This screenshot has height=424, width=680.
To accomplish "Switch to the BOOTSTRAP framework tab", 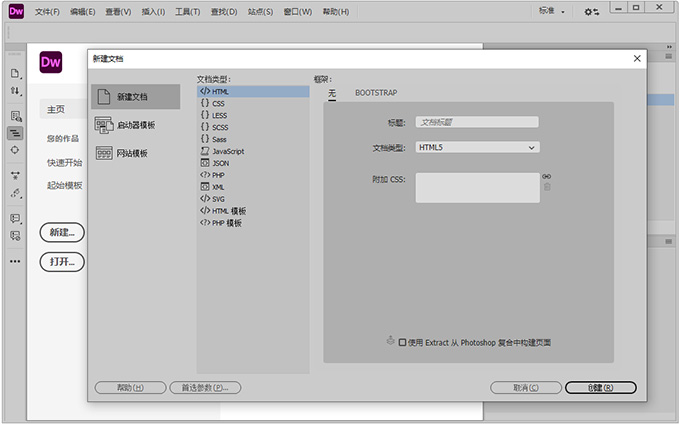I will [x=376, y=93].
